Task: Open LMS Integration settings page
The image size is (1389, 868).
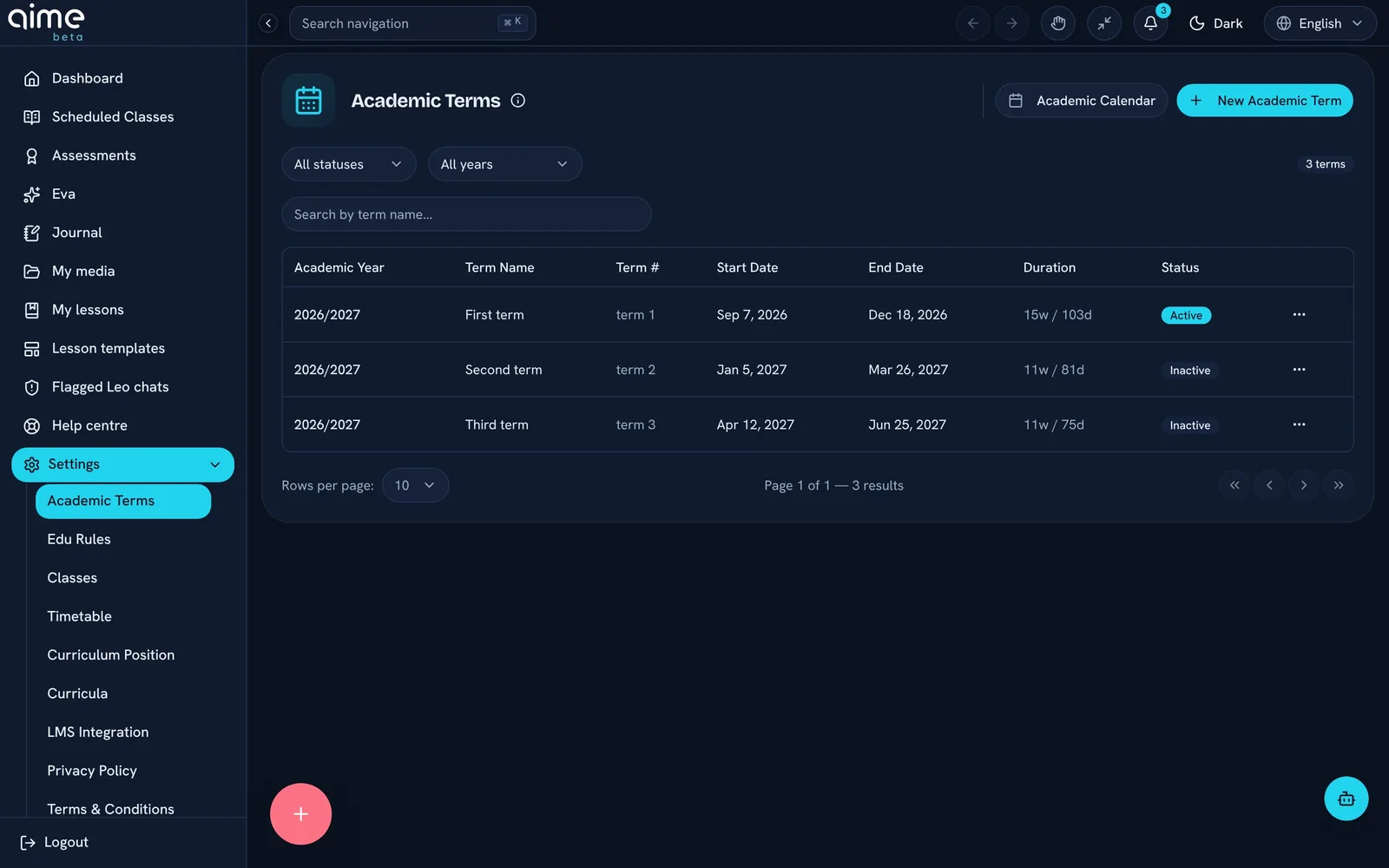Action: (x=122, y=732)
